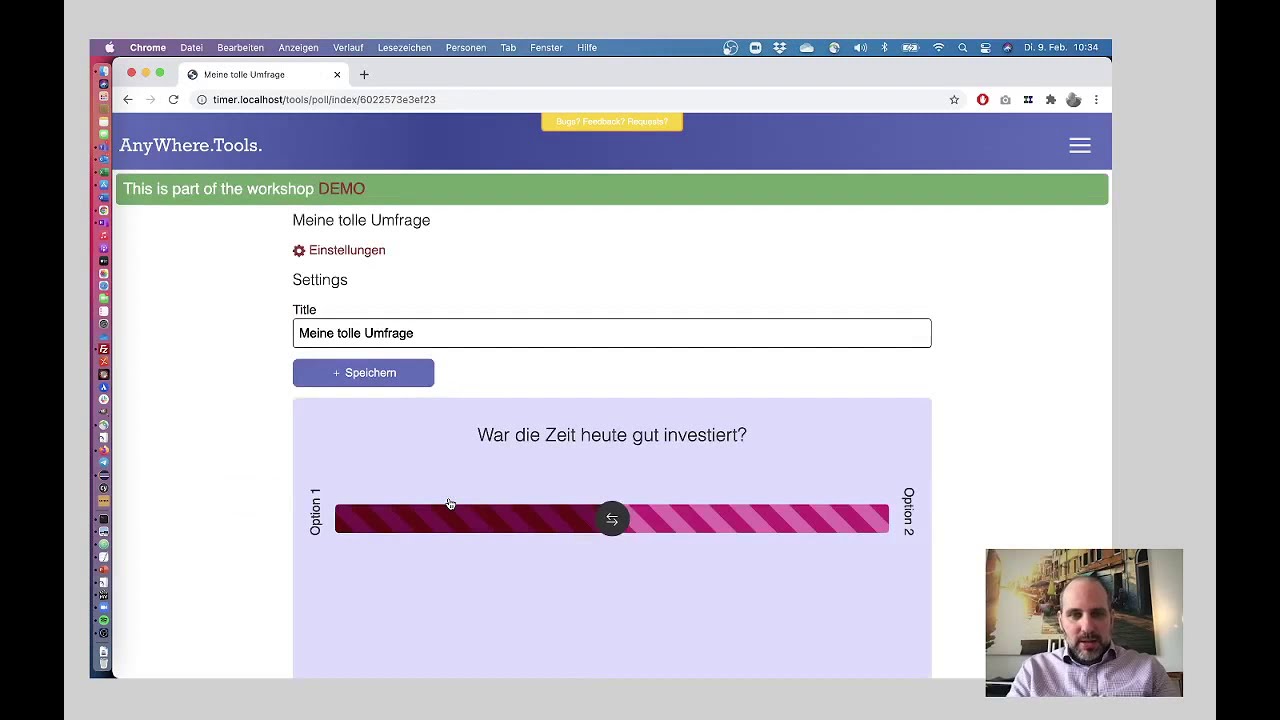Open the Chrome three-dot menu
1280x720 pixels.
click(1096, 100)
